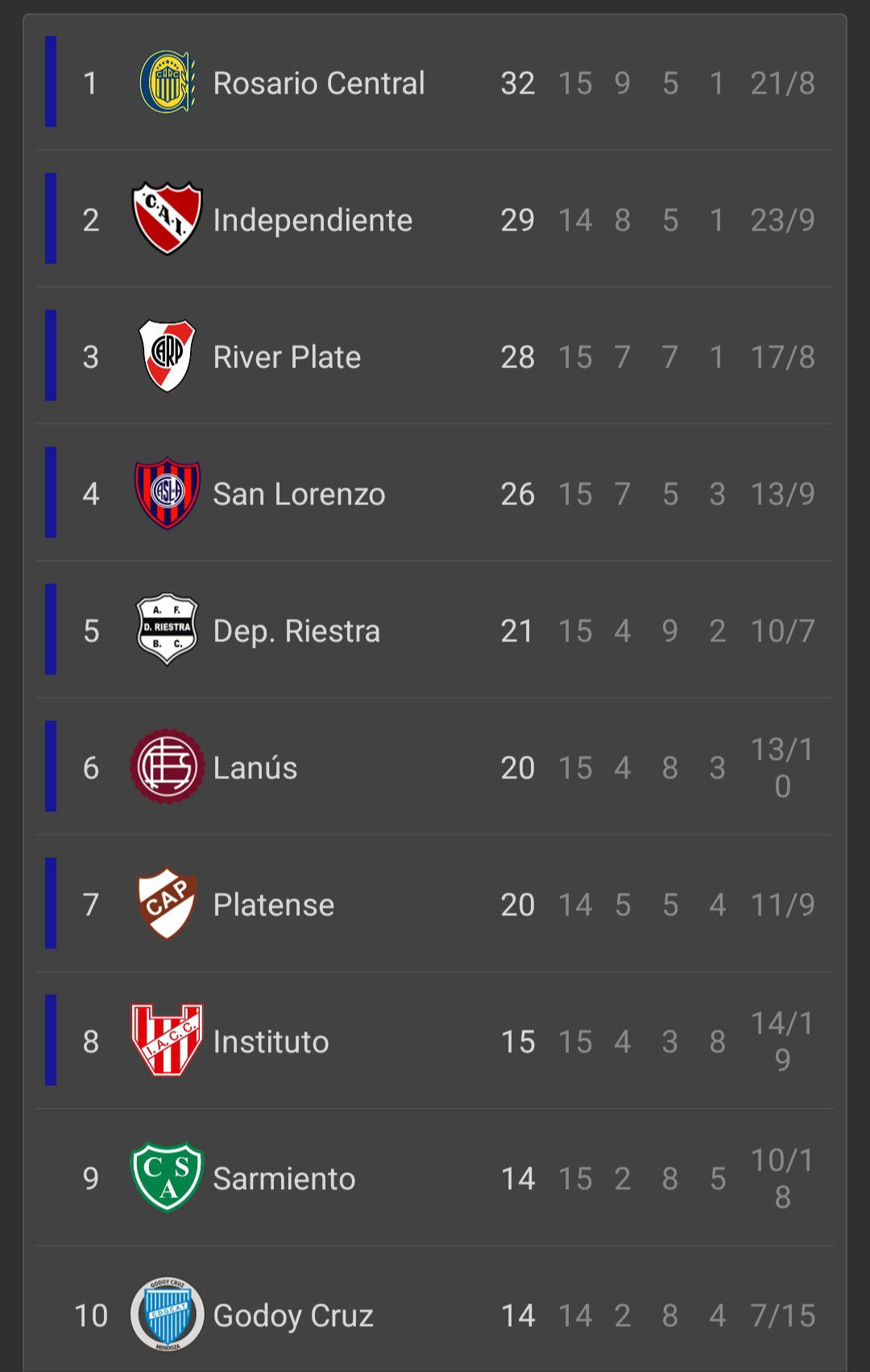Select the River Plate team name
Viewport: 870px width, 1372px height.
tap(287, 357)
